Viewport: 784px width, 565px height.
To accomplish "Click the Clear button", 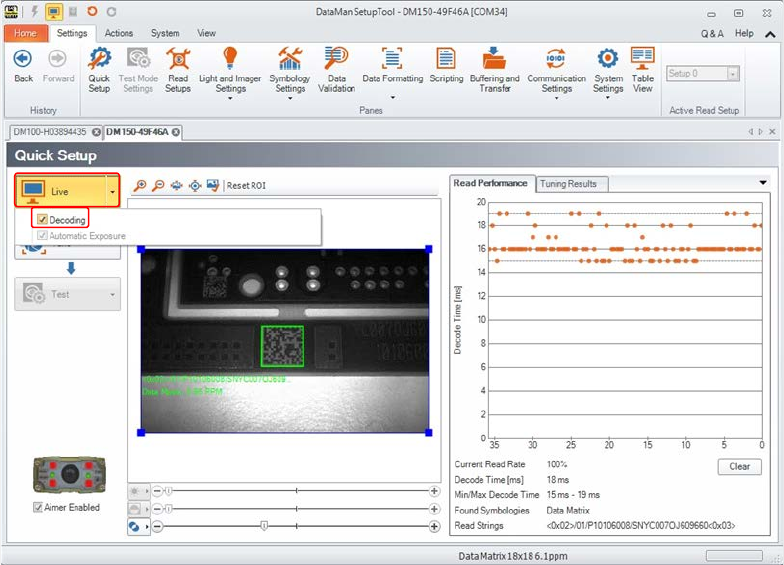I will [739, 467].
